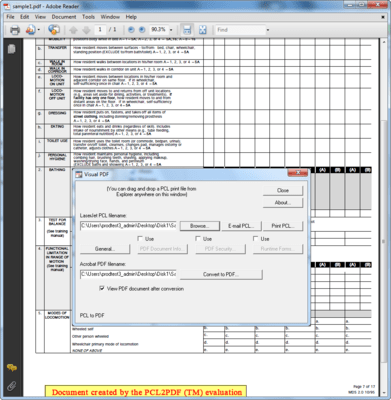The height and width of the screenshot is (400, 391).
Task: Enable Use checkbox for Runtime Forms
Action: pyautogui.click(x=255, y=239)
